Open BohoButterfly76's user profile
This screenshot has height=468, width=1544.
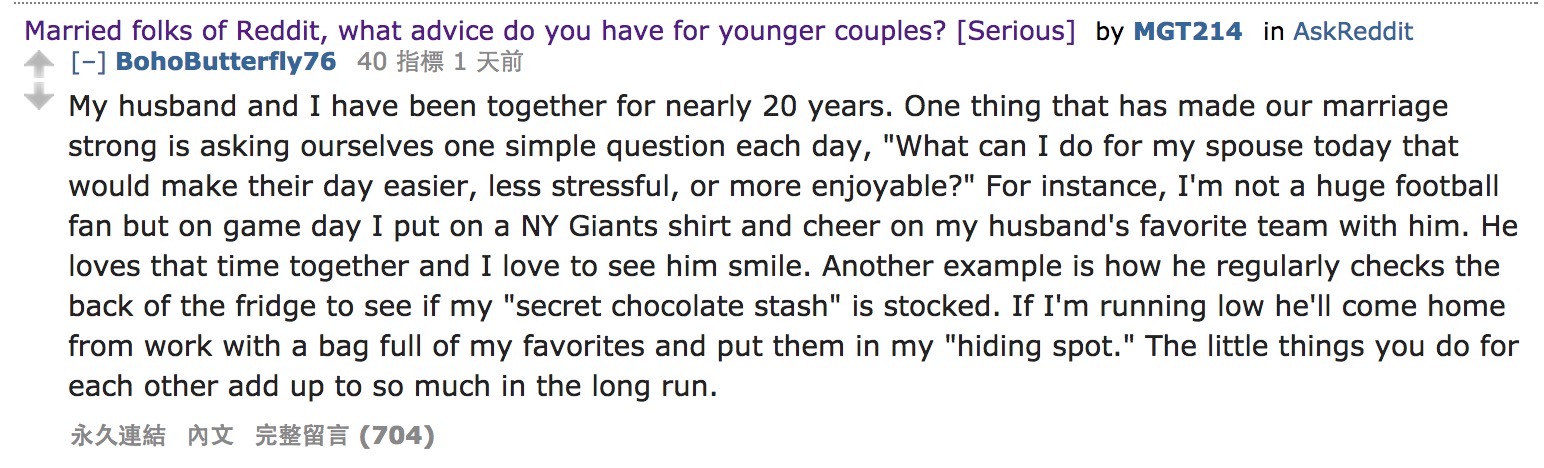[x=226, y=62]
